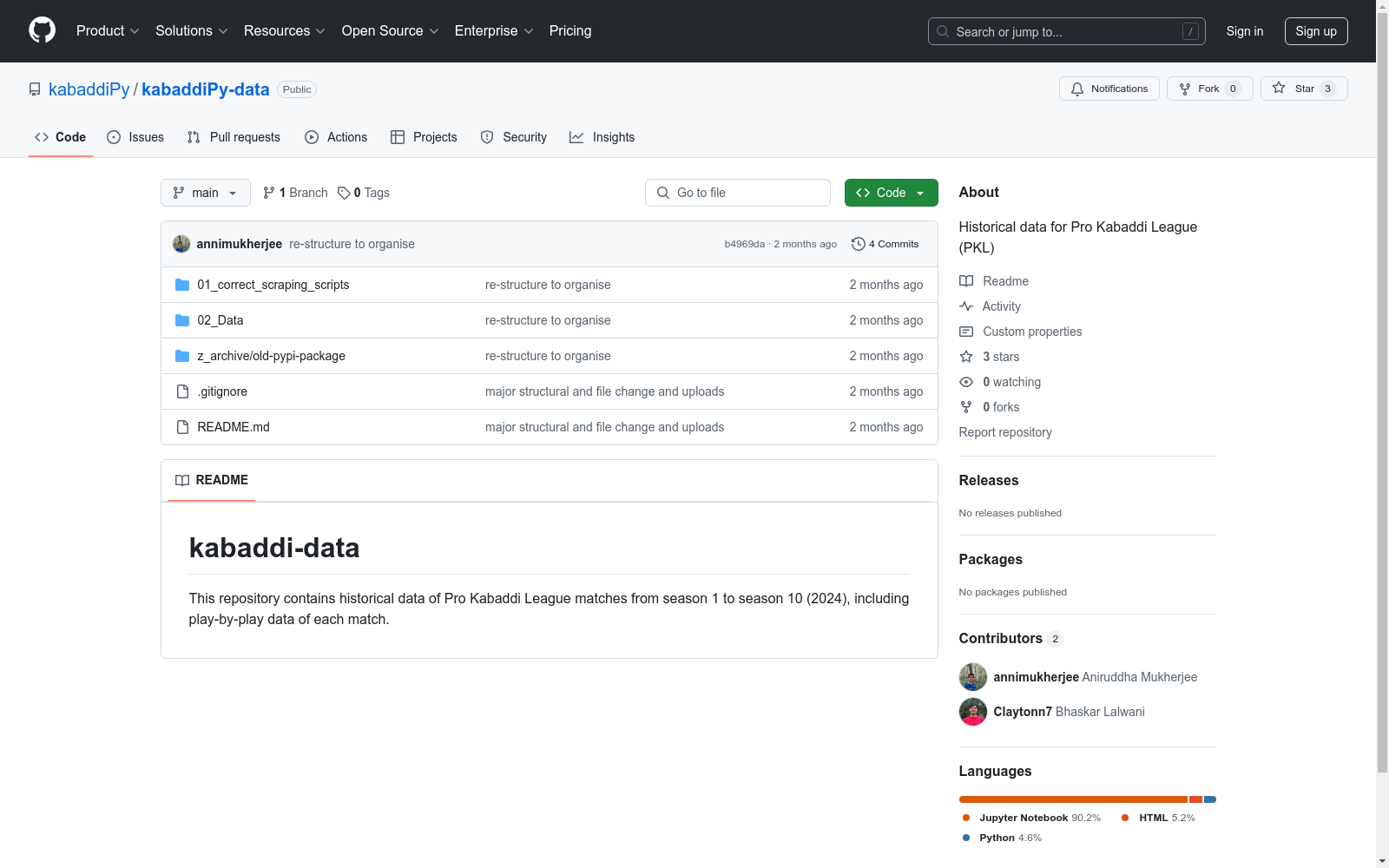Click the Releases heading link
This screenshot has height=868, width=1389.
click(x=989, y=481)
